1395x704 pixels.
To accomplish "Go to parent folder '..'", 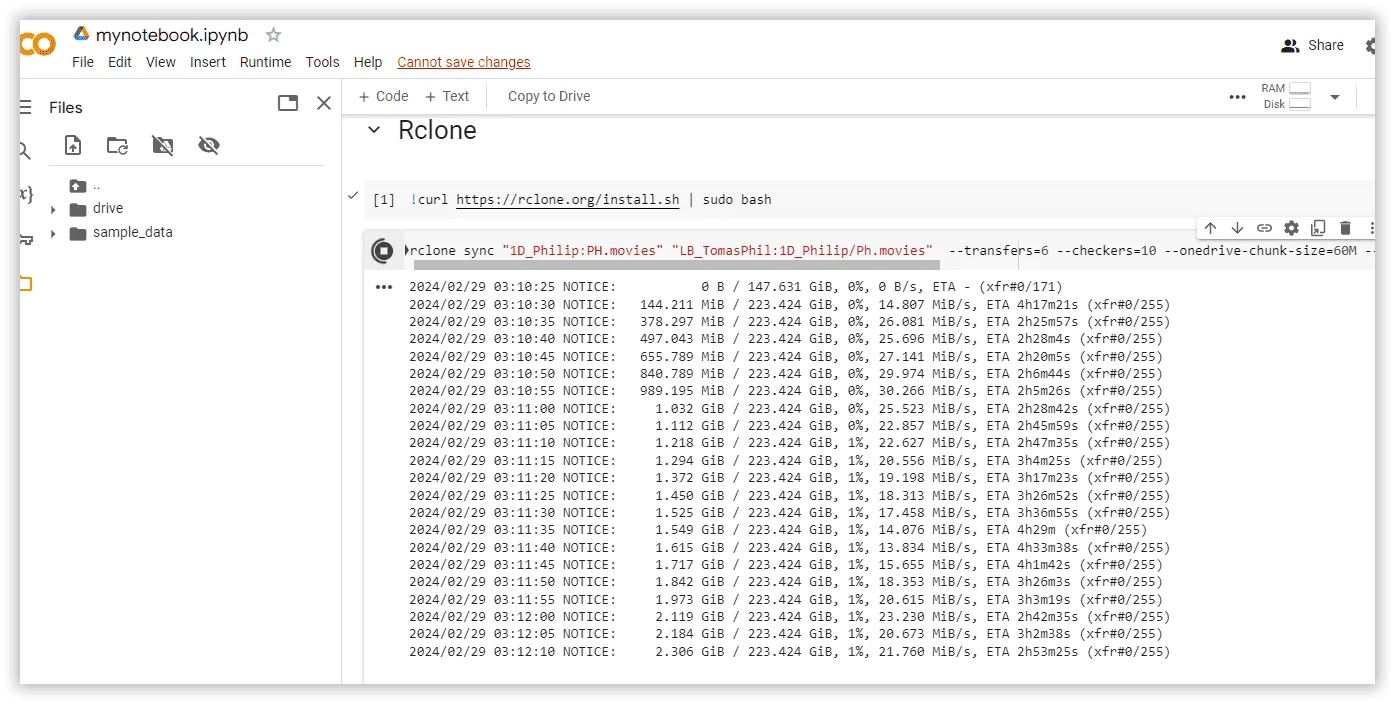I will pos(85,185).
